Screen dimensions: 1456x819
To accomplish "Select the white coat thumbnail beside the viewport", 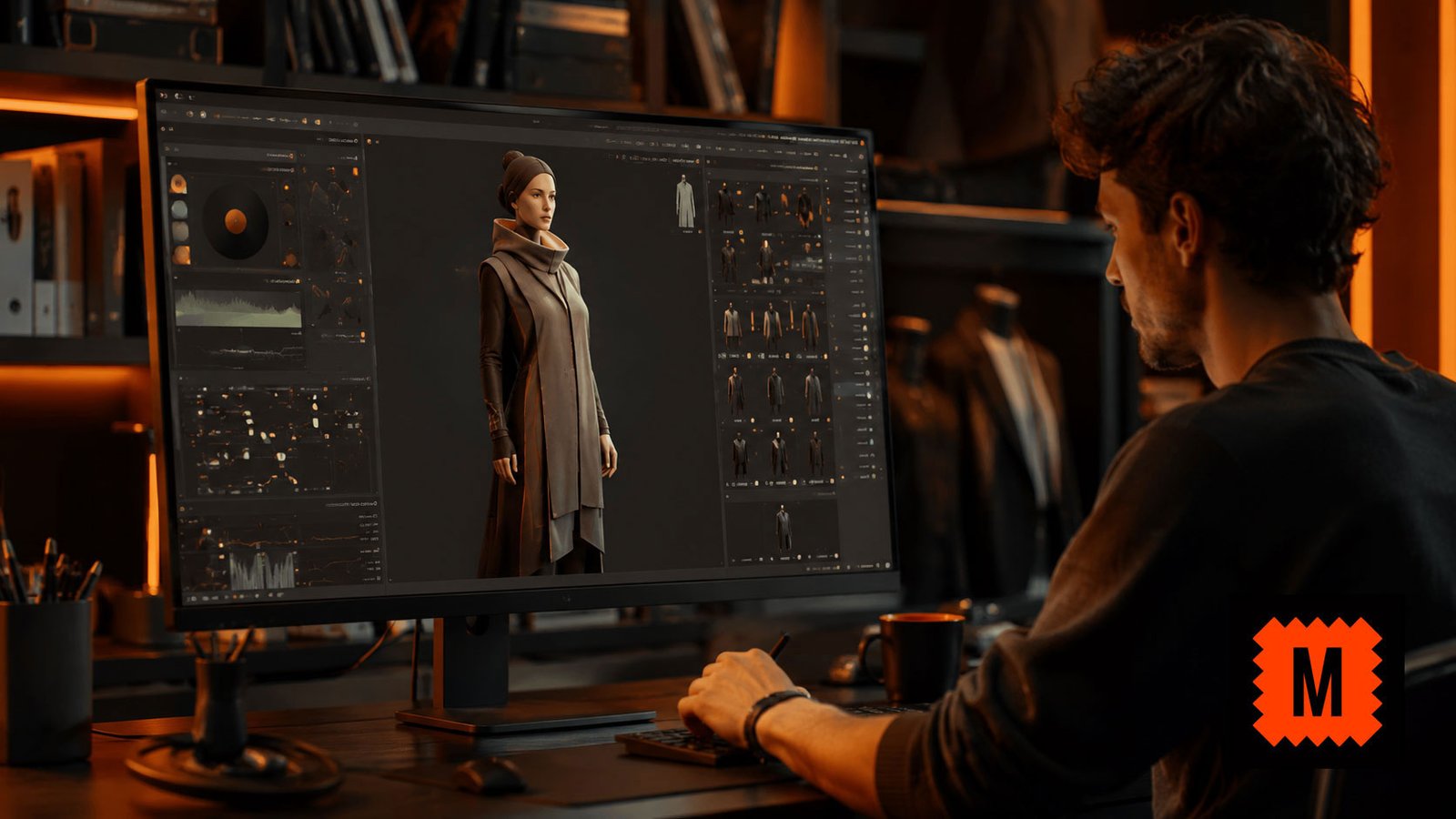I will coord(684,202).
